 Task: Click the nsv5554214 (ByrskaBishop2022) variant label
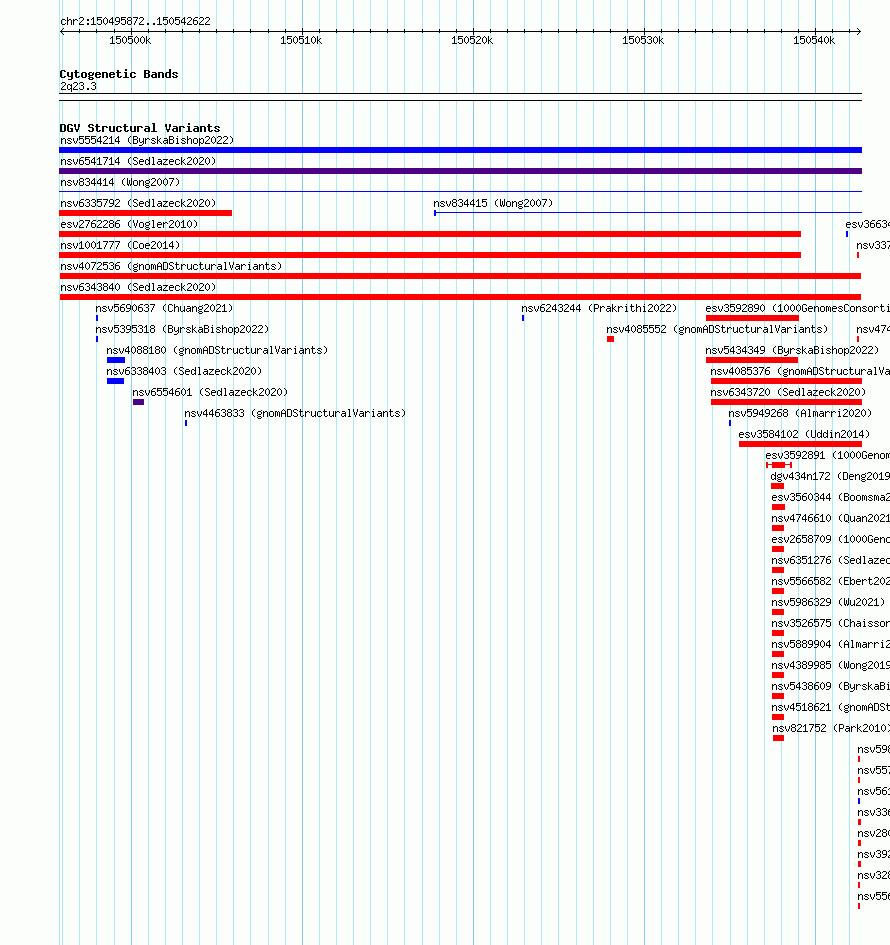[x=147, y=140]
